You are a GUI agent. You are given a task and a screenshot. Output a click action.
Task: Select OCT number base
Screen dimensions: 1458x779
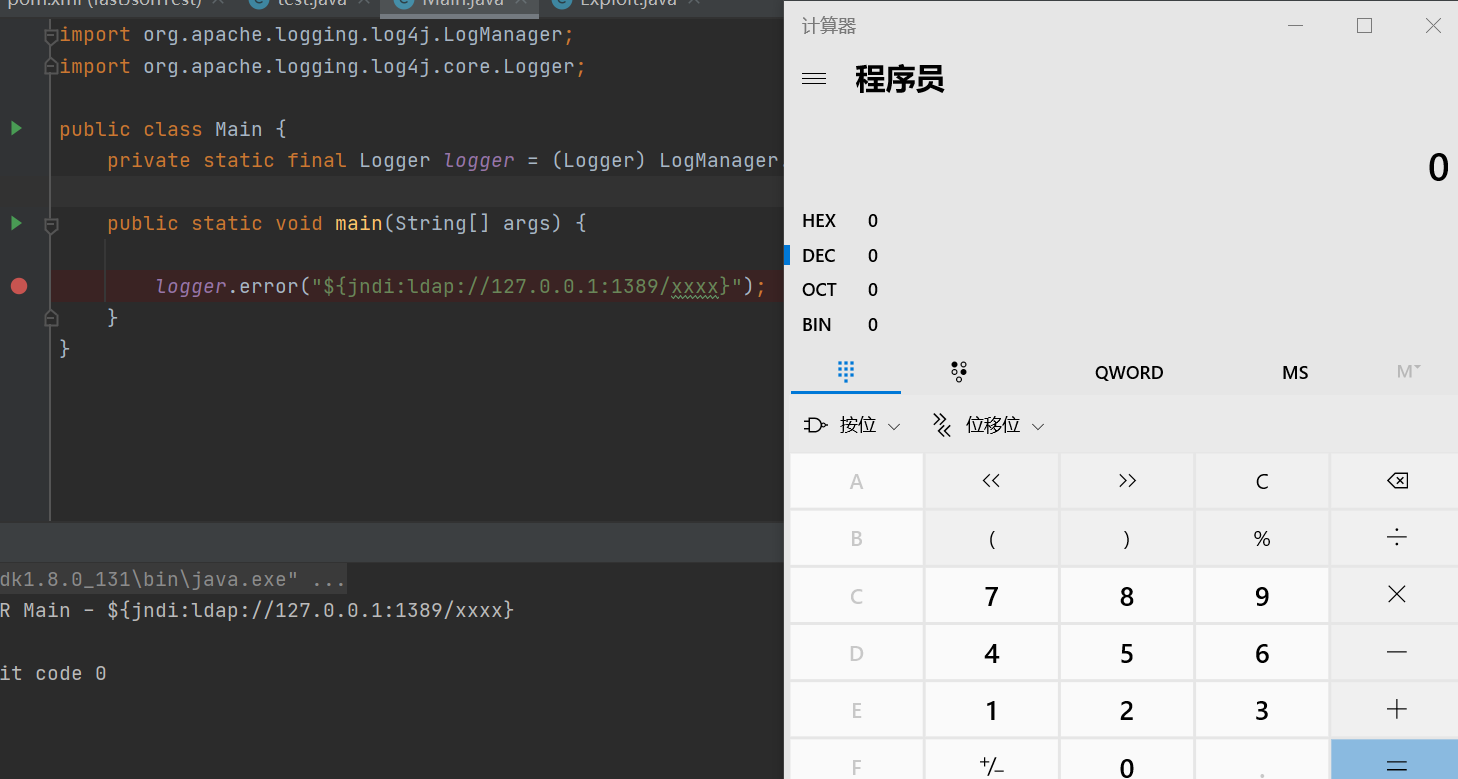[819, 290]
